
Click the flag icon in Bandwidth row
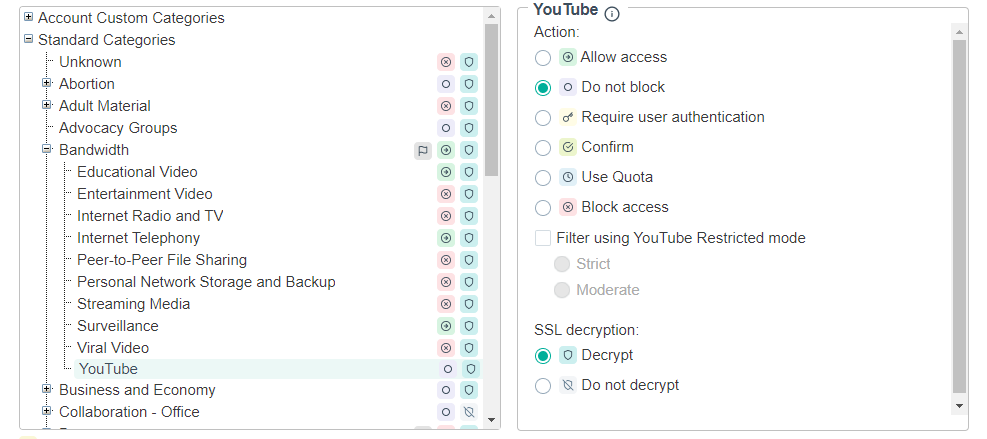click(x=423, y=151)
